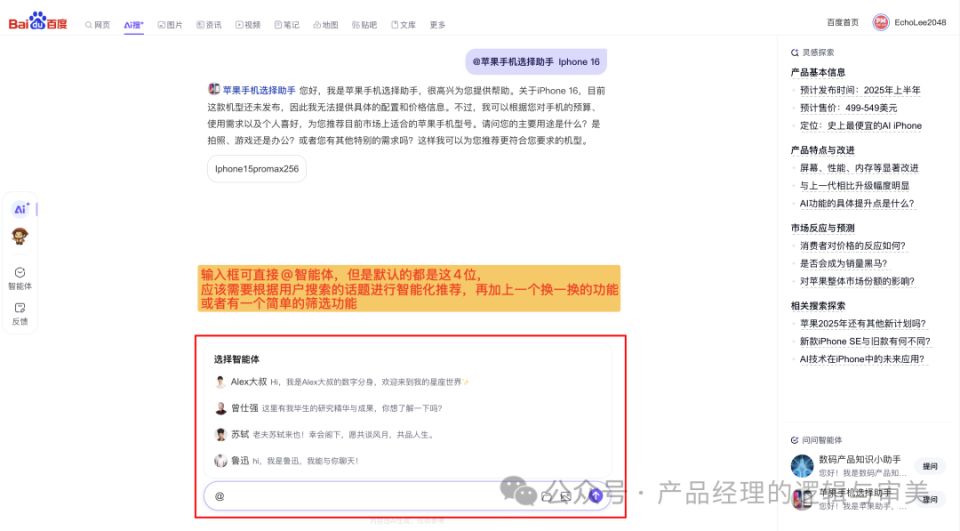Screen dimensions: 960x531
Task: Click the Ai icon in left sidebar
Action: (x=20, y=209)
